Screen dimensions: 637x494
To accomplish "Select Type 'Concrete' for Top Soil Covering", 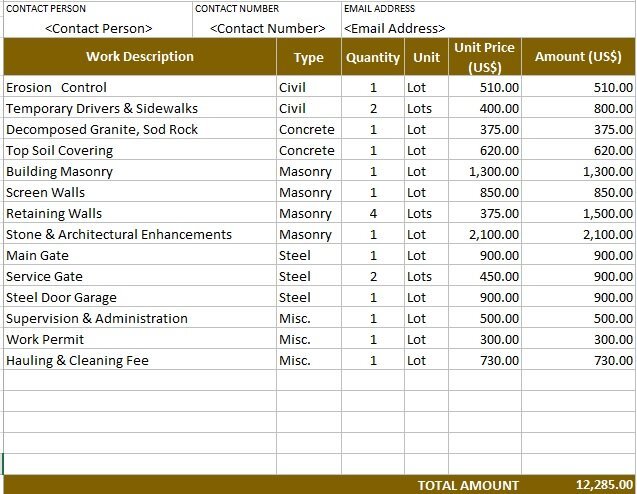I will point(309,150).
